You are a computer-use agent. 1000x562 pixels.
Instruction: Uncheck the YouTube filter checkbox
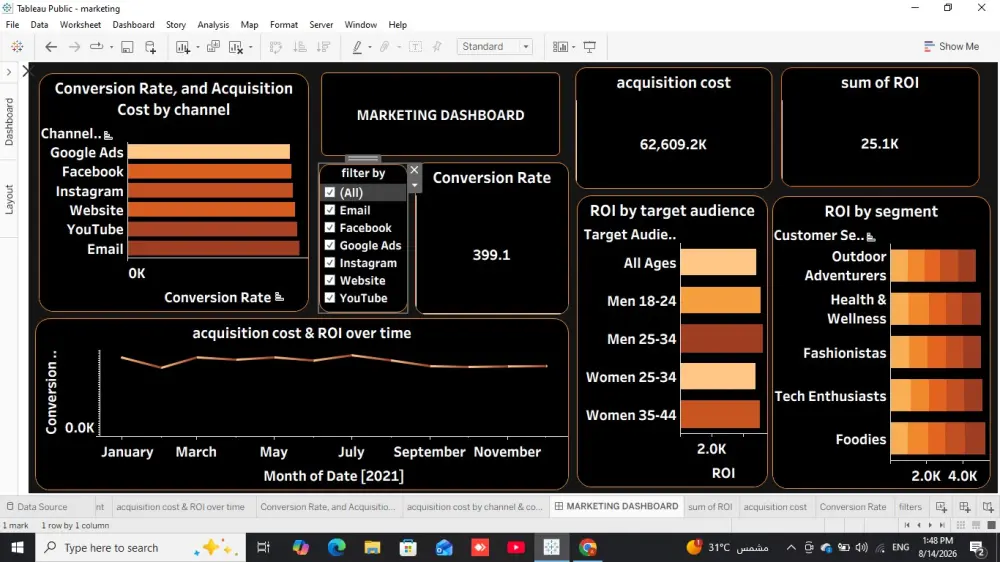click(330, 297)
